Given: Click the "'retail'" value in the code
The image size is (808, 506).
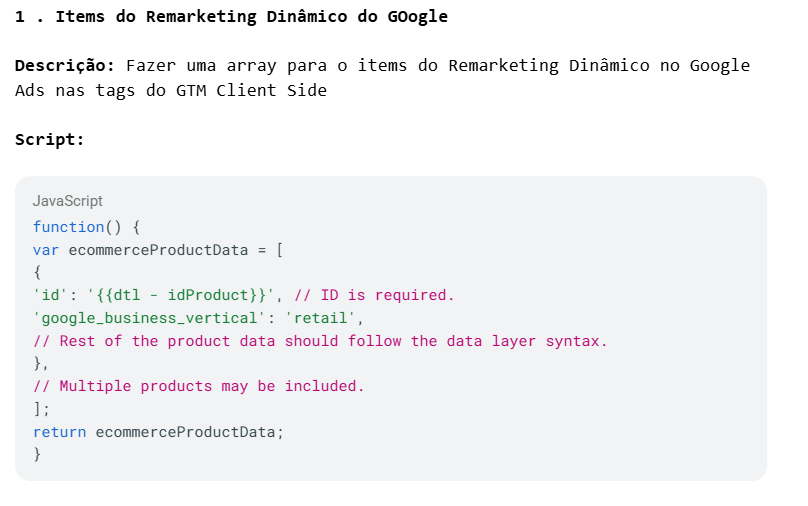Looking at the screenshot, I should coord(324,318).
